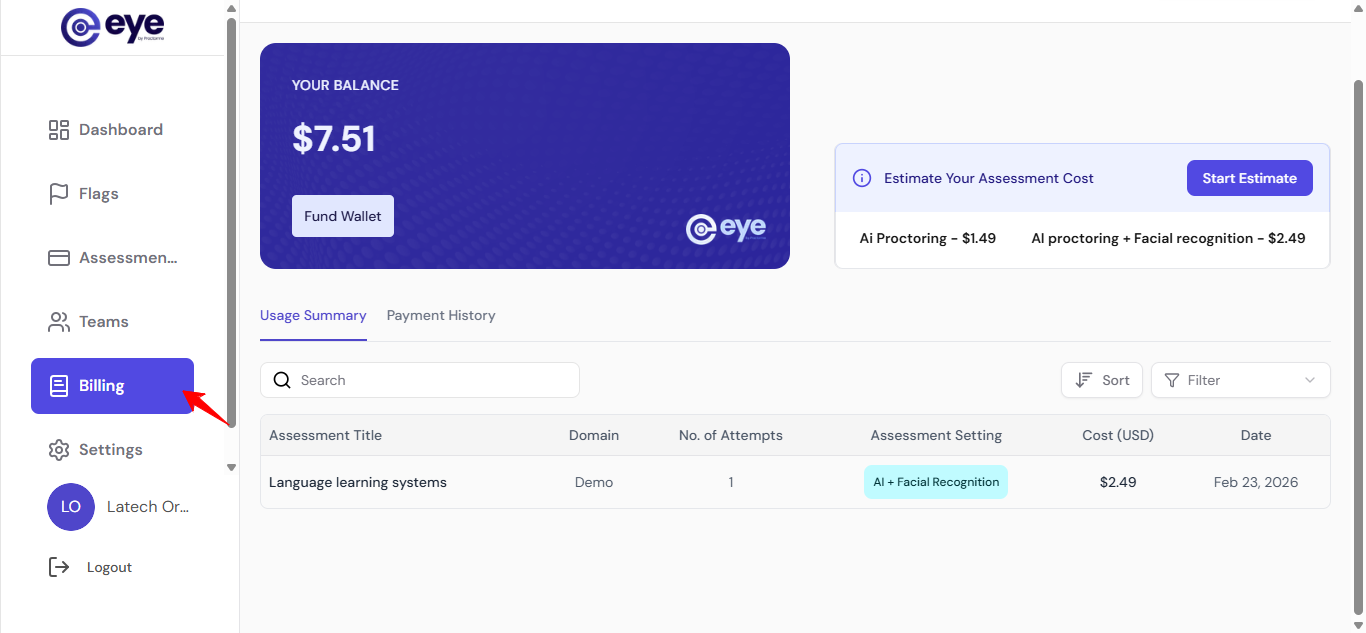Click the No. of Attempts header
Screen dimensions: 1366x633
[731, 435]
